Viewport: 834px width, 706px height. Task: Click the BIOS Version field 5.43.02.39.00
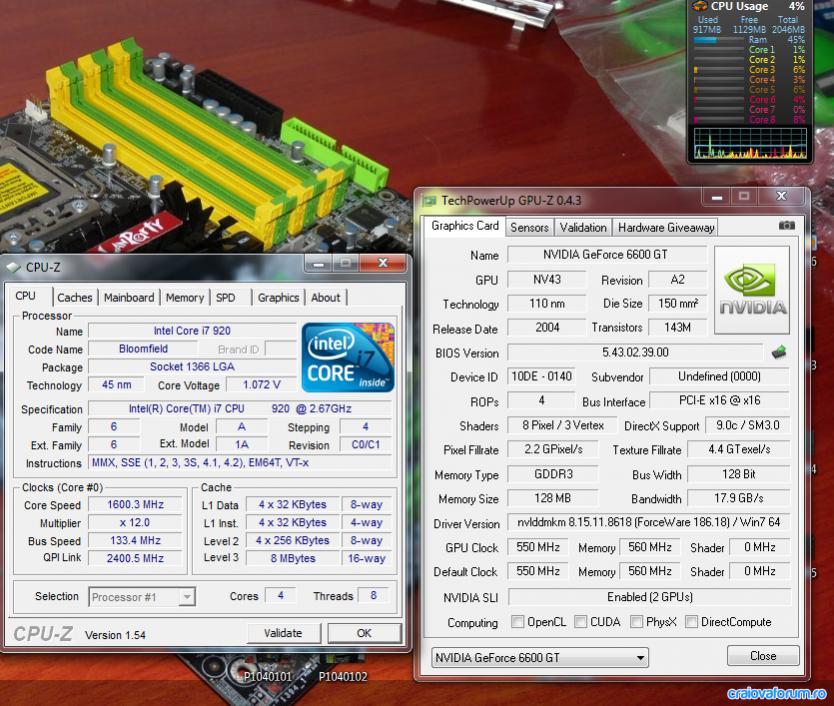tap(636, 352)
